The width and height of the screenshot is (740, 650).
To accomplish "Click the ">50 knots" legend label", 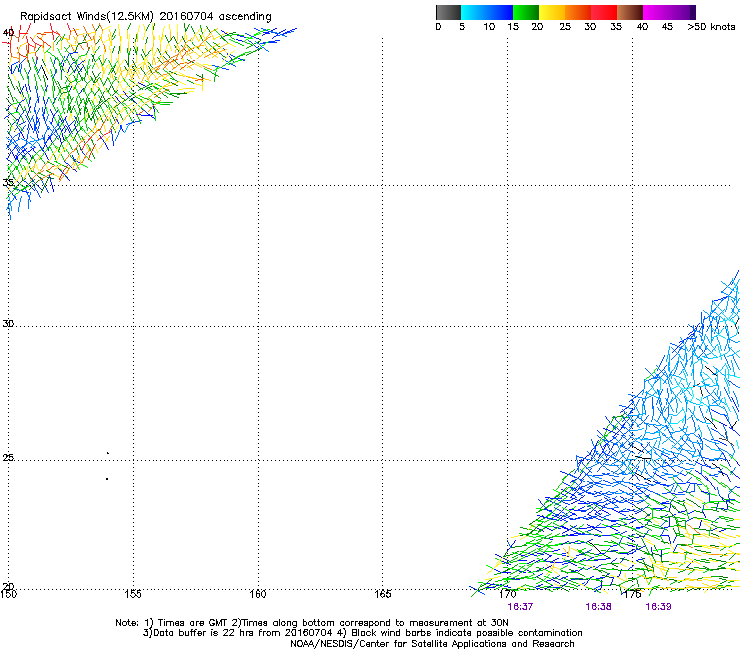I will coord(711,27).
